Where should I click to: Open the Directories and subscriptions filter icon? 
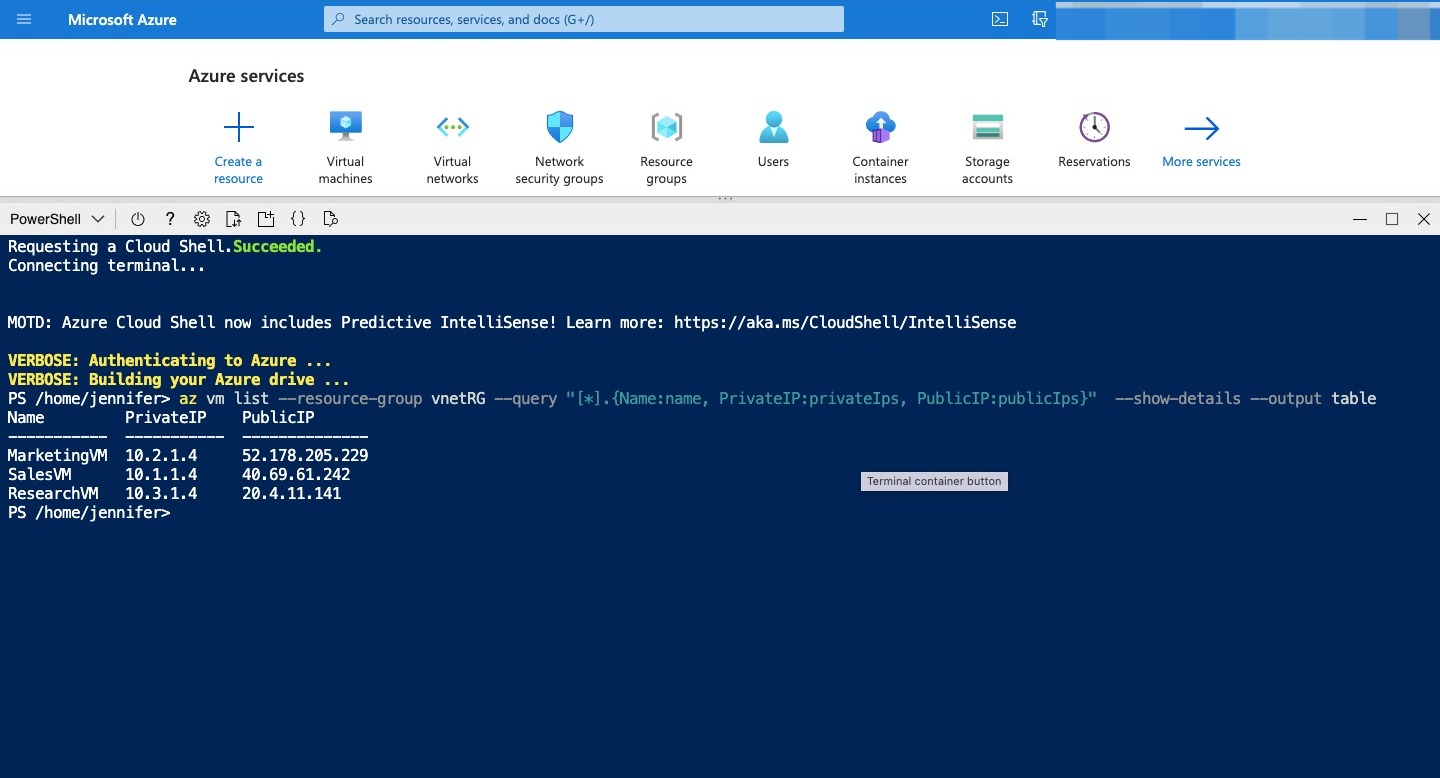click(x=1040, y=19)
